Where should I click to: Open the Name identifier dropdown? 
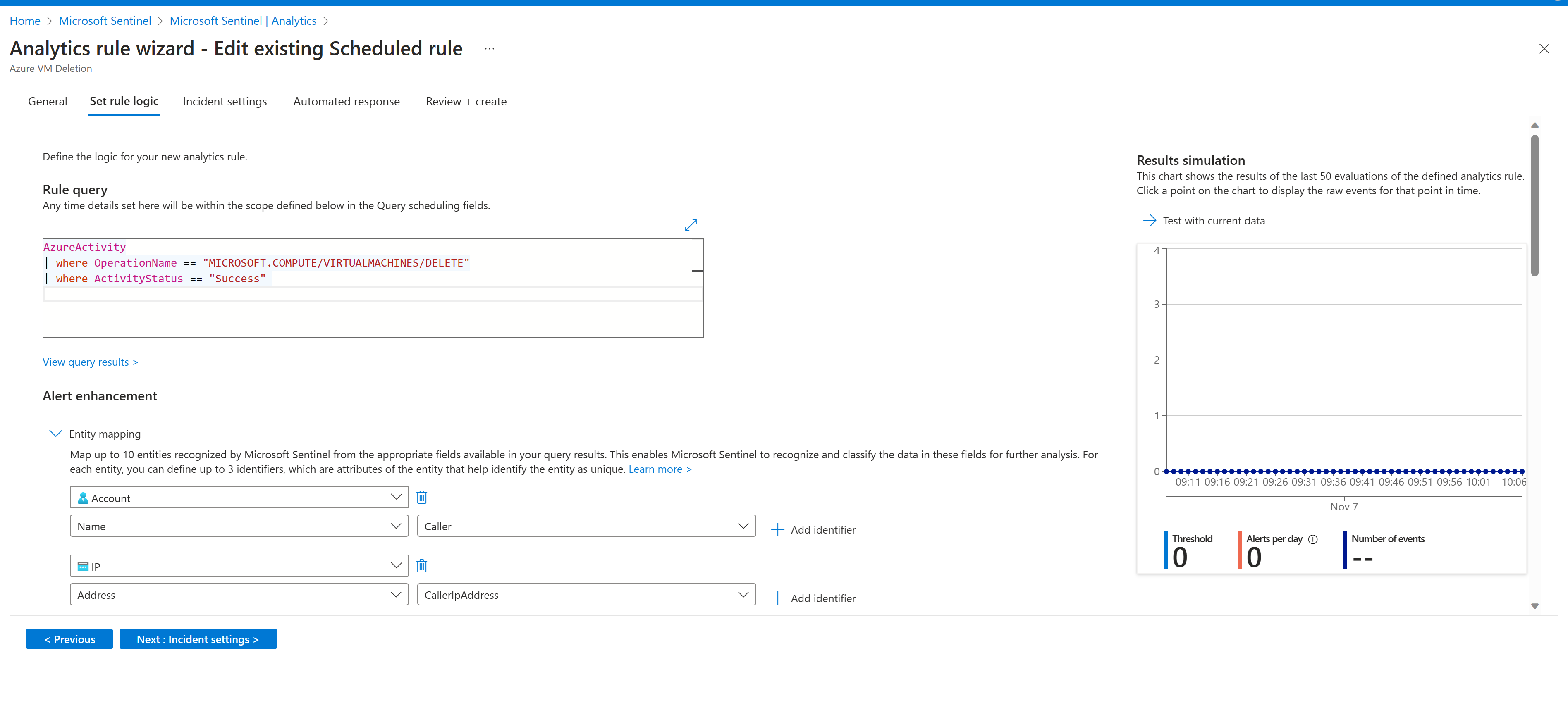click(239, 526)
